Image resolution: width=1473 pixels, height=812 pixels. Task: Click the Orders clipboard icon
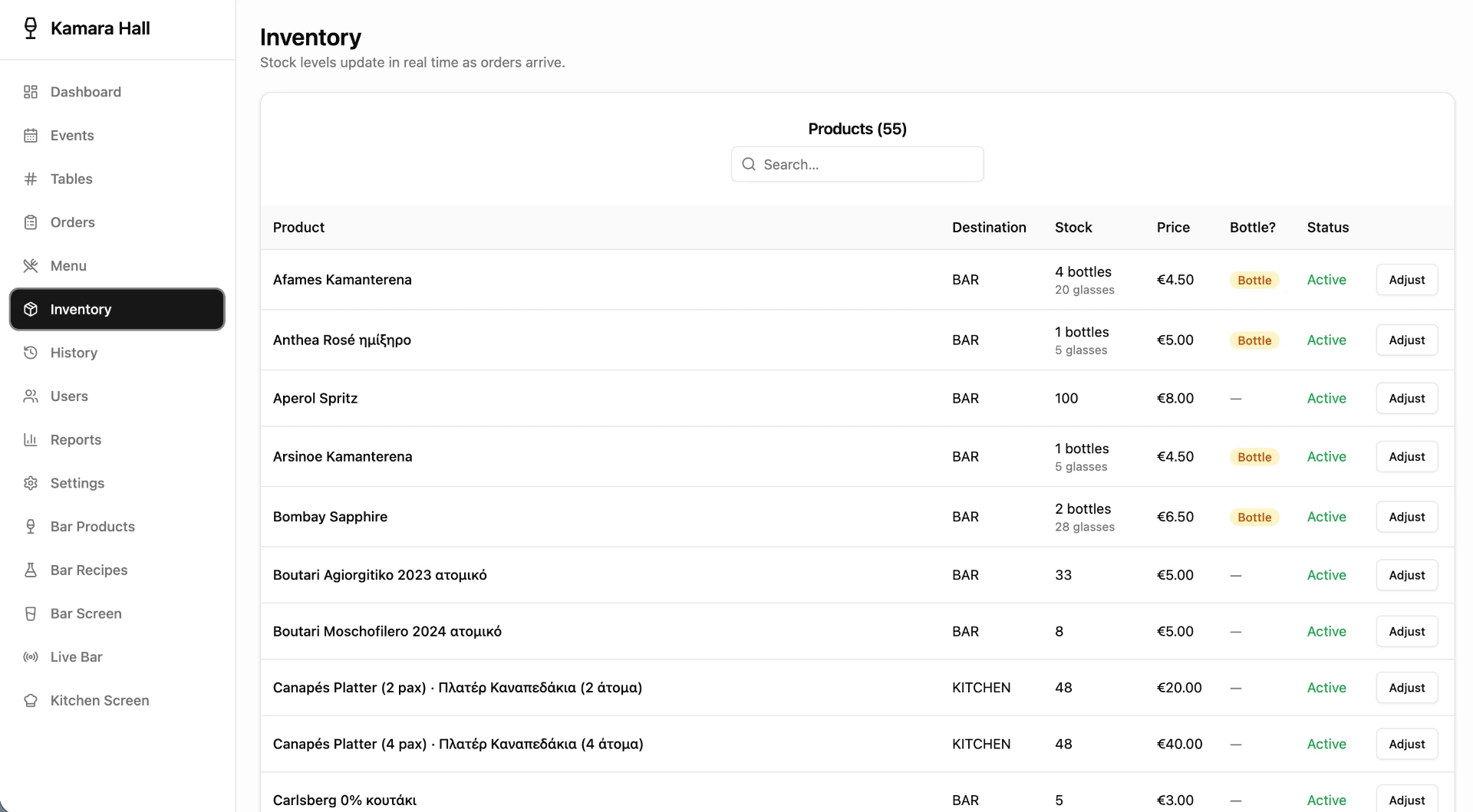pos(31,222)
